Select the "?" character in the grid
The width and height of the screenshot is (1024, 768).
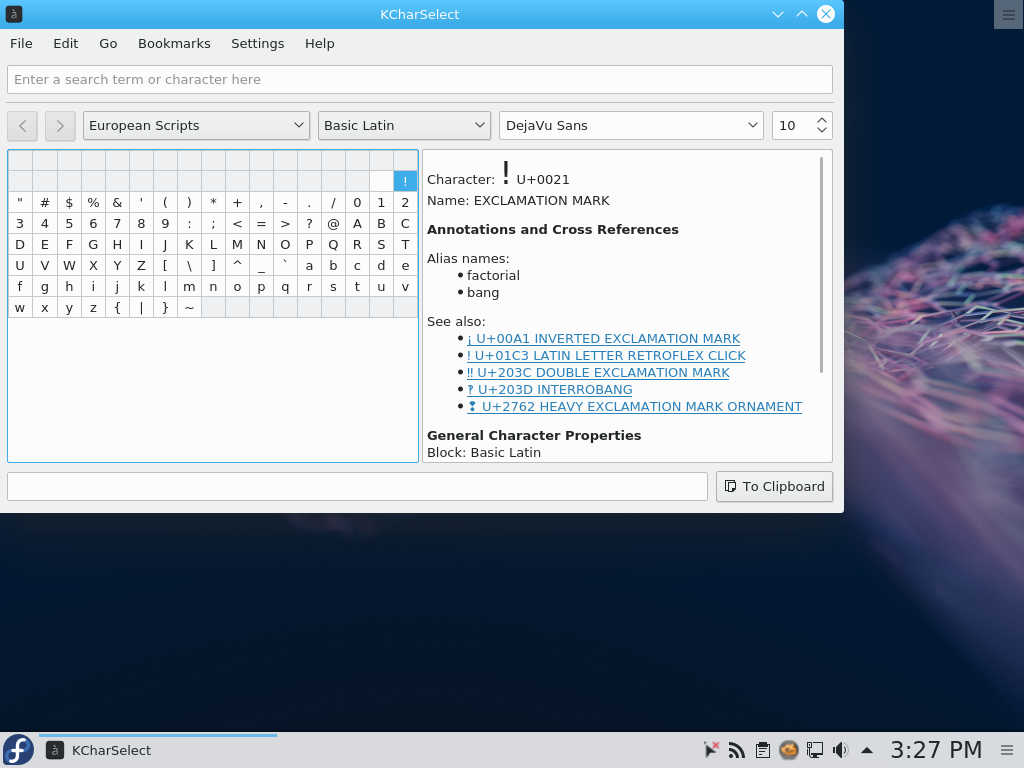(x=309, y=223)
